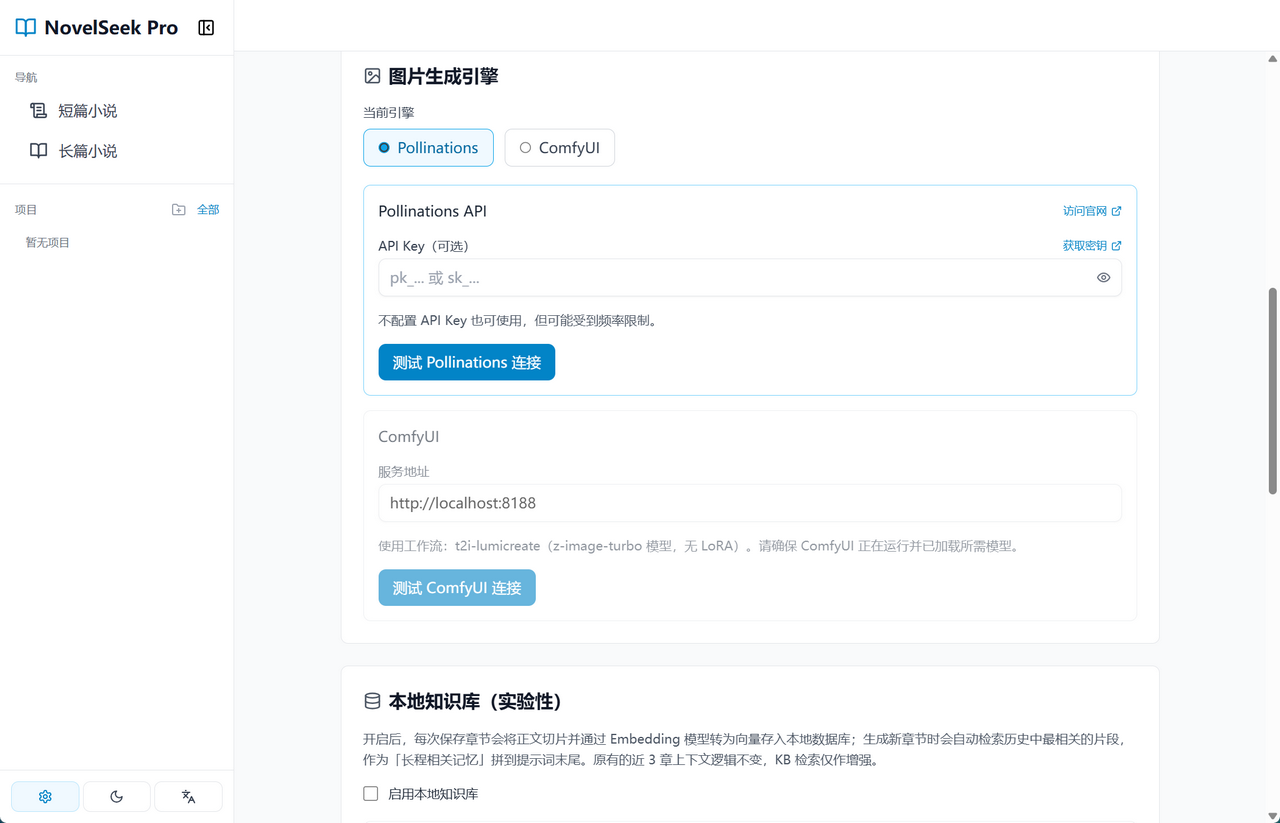Click the 短篇小说 scroll icon
This screenshot has height=823, width=1280.
click(x=38, y=111)
